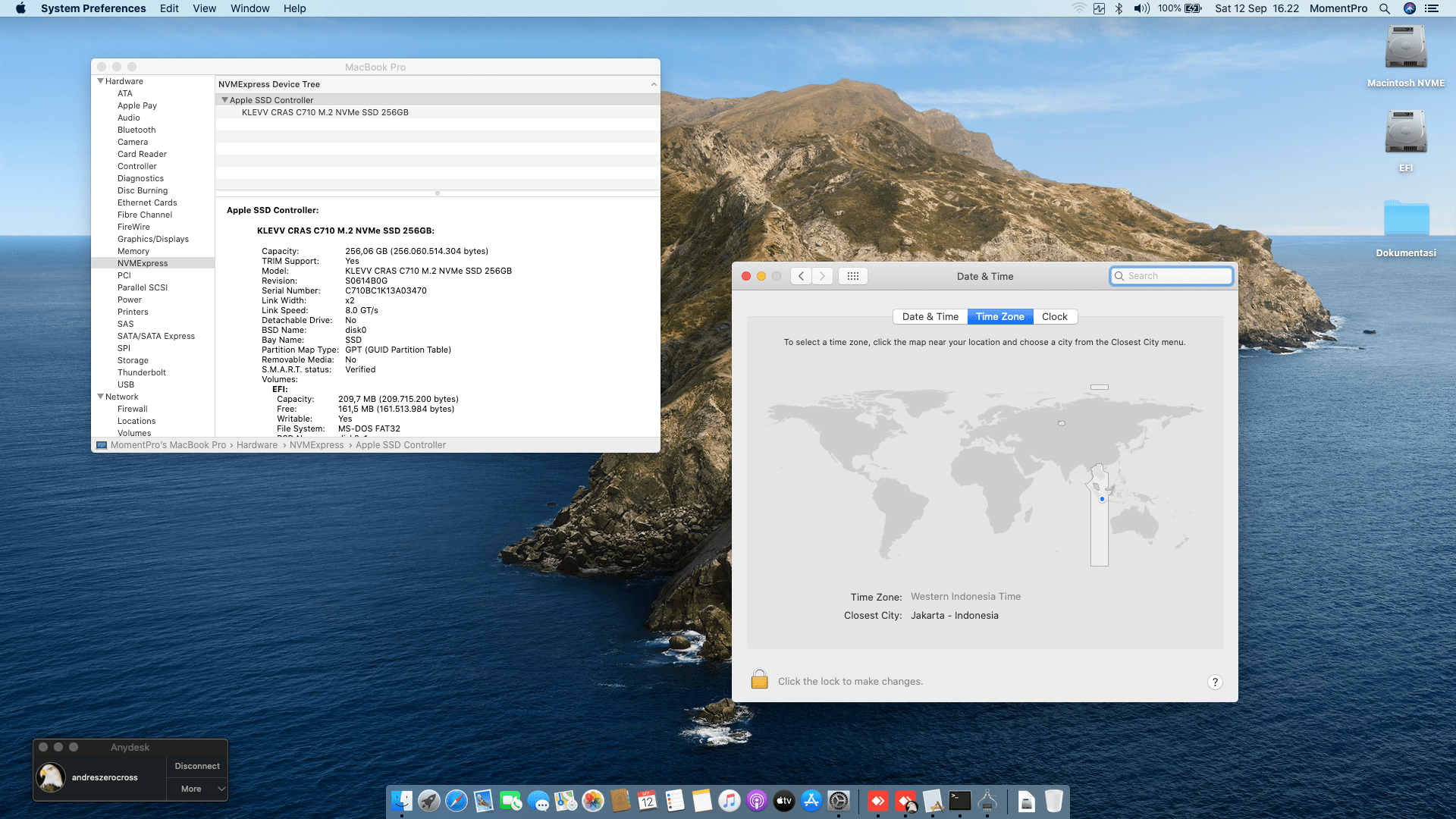This screenshot has height=819, width=1456.
Task: Select the Dokumentasi folder on desktop
Action: click(x=1406, y=228)
